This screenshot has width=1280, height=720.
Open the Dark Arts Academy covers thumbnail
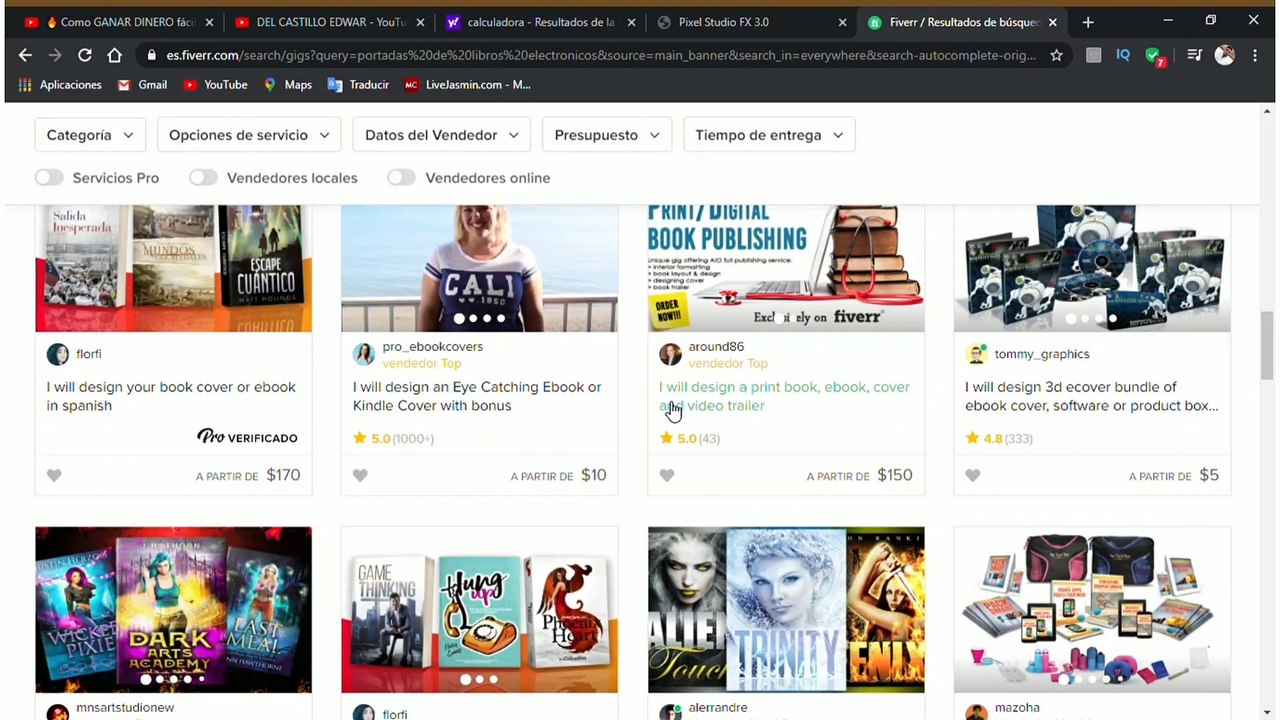coord(173,610)
